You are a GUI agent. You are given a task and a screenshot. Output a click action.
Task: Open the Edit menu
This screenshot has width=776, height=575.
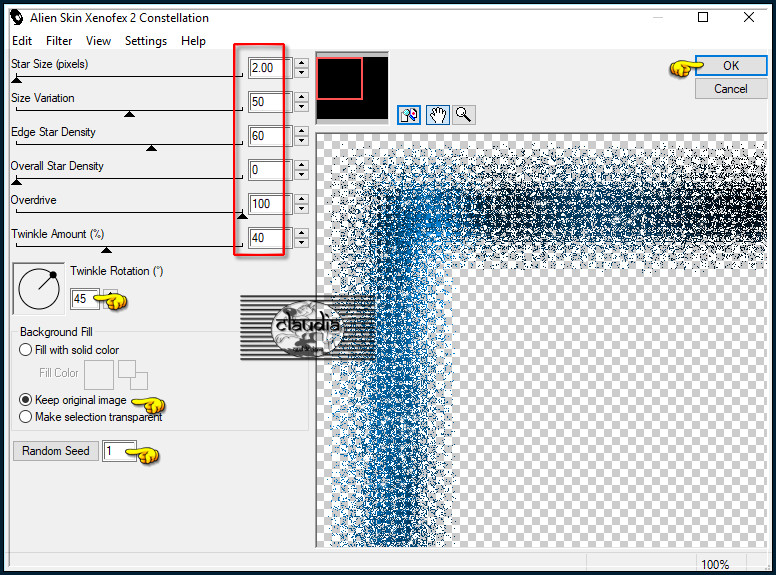click(22, 41)
